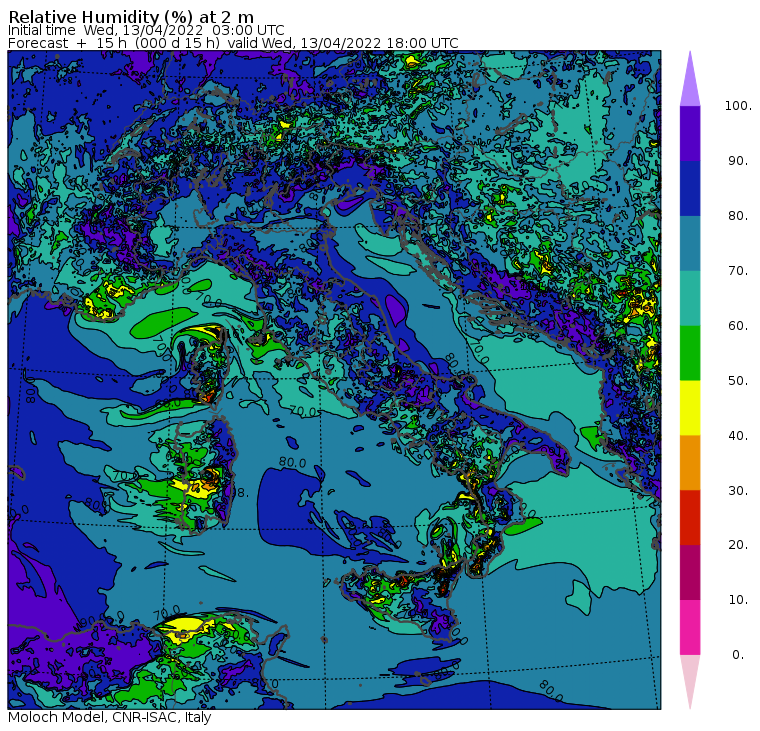Click the '70.0' contour label over Tunisia's north coast

tap(167, 613)
